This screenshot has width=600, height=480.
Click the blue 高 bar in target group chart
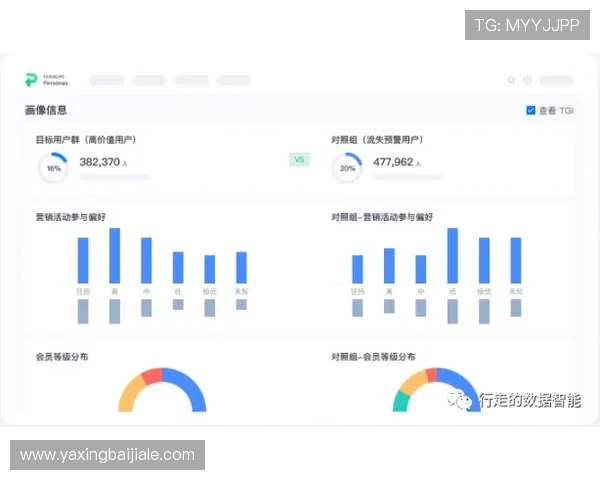tap(115, 256)
